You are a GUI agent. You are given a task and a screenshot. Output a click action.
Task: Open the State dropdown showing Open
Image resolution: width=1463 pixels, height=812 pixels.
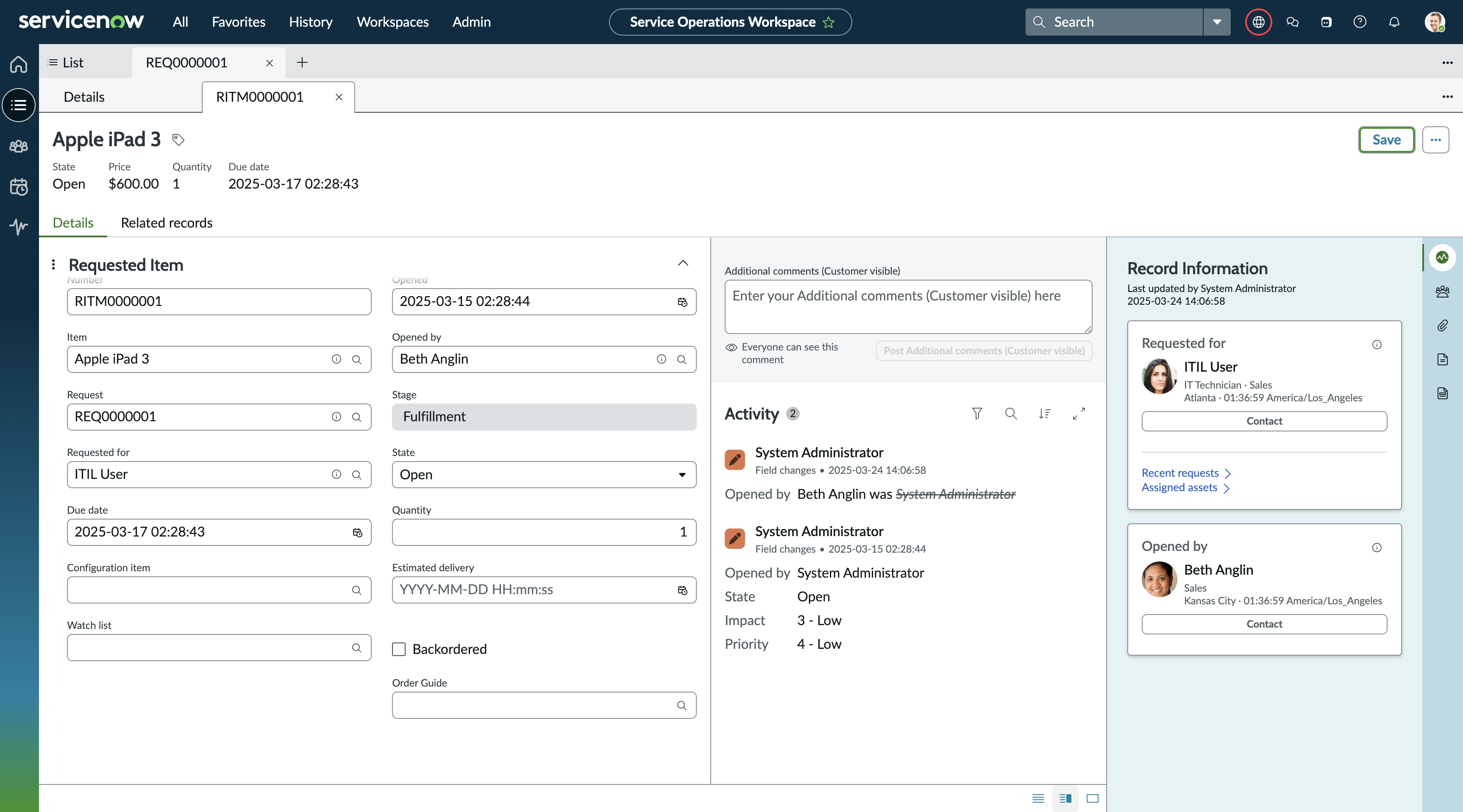point(543,475)
